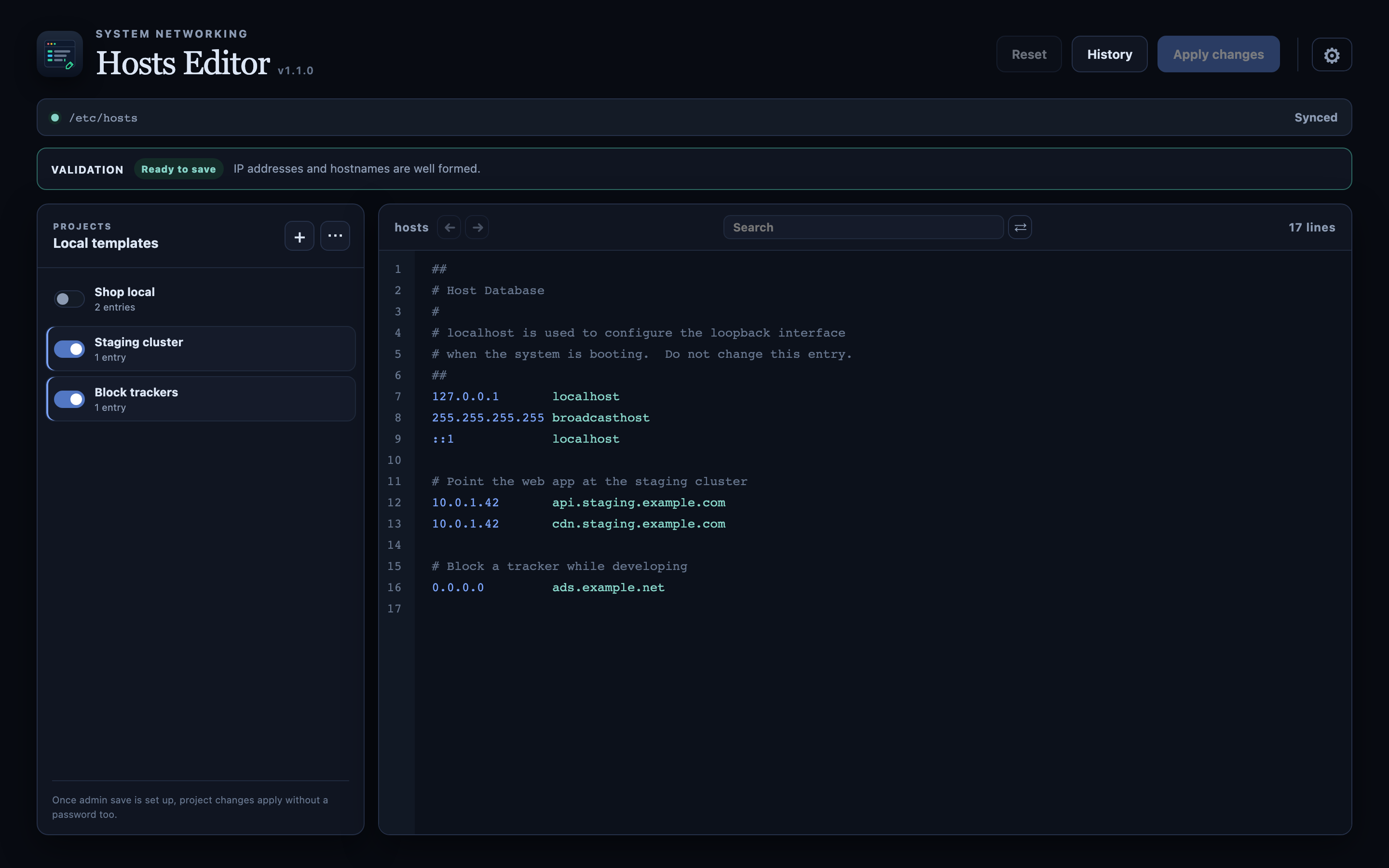
Task: Disable the Staging cluster toggle
Action: point(69,349)
